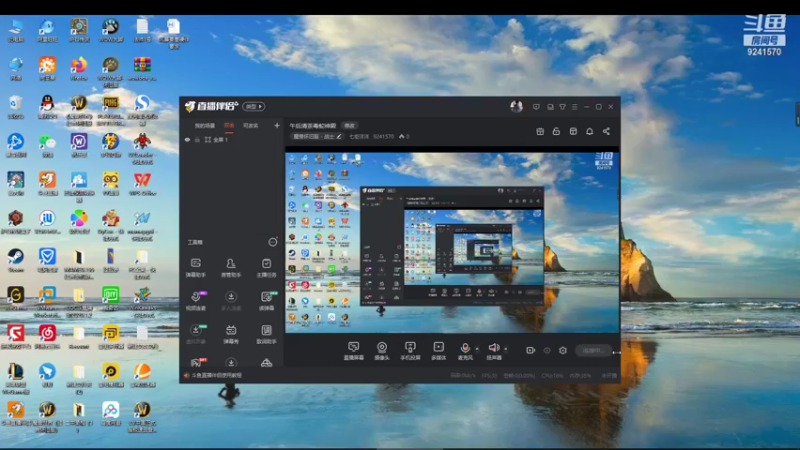
Task: Open notifications bell icon
Action: (589, 132)
